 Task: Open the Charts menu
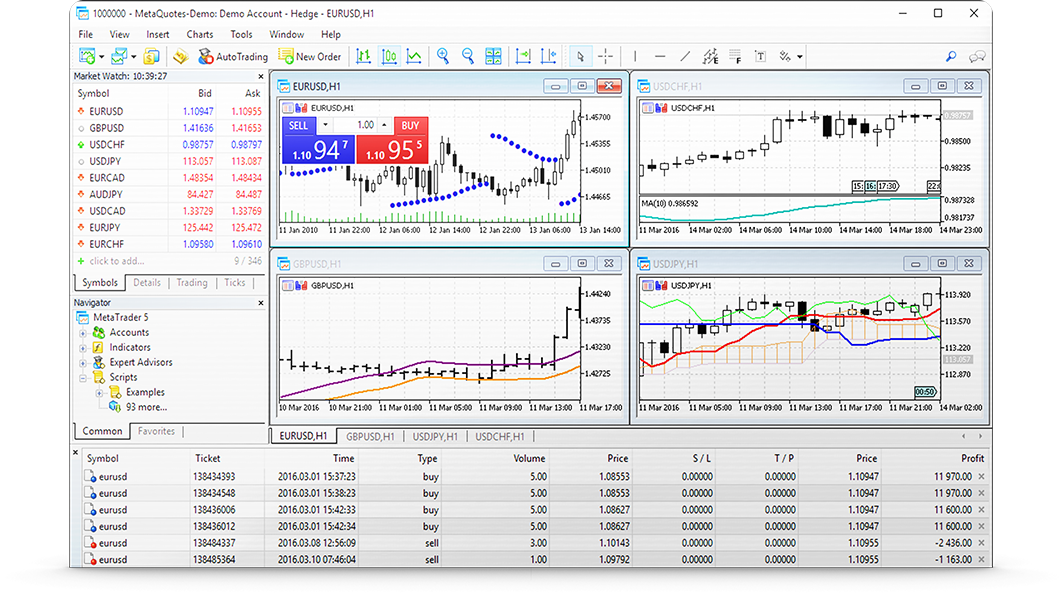tap(200, 35)
